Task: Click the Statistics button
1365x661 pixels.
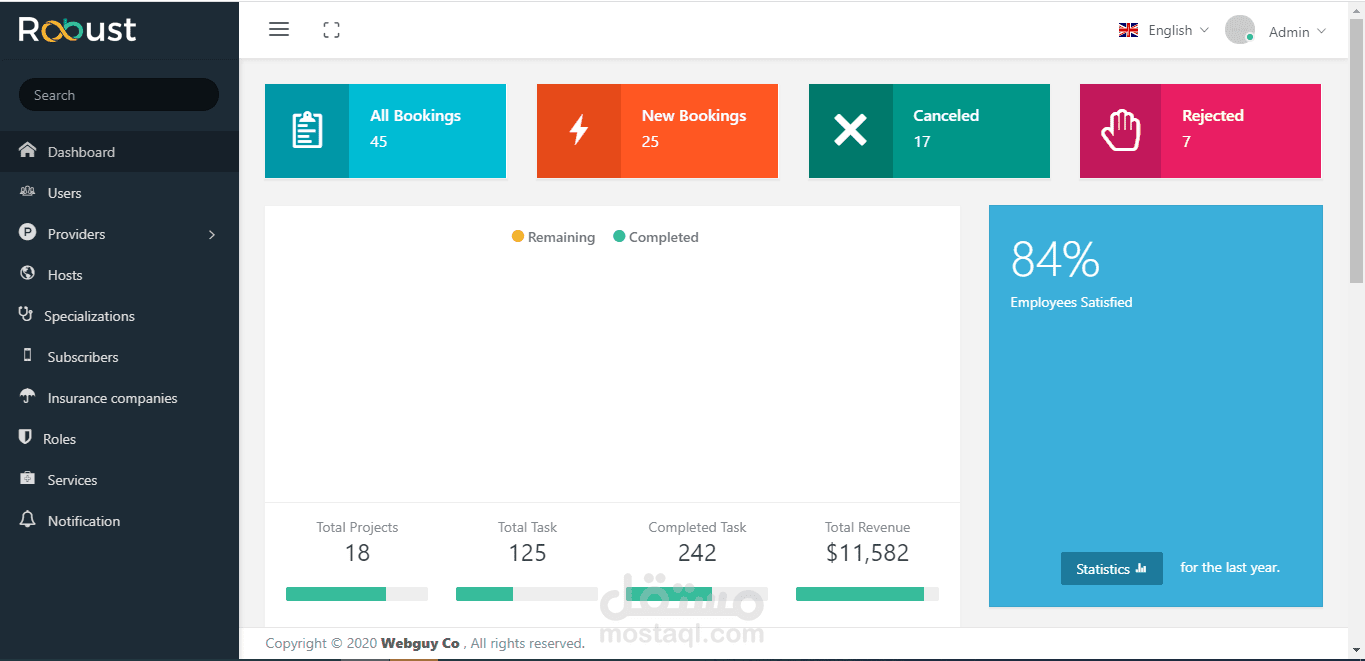Action: point(1111,568)
